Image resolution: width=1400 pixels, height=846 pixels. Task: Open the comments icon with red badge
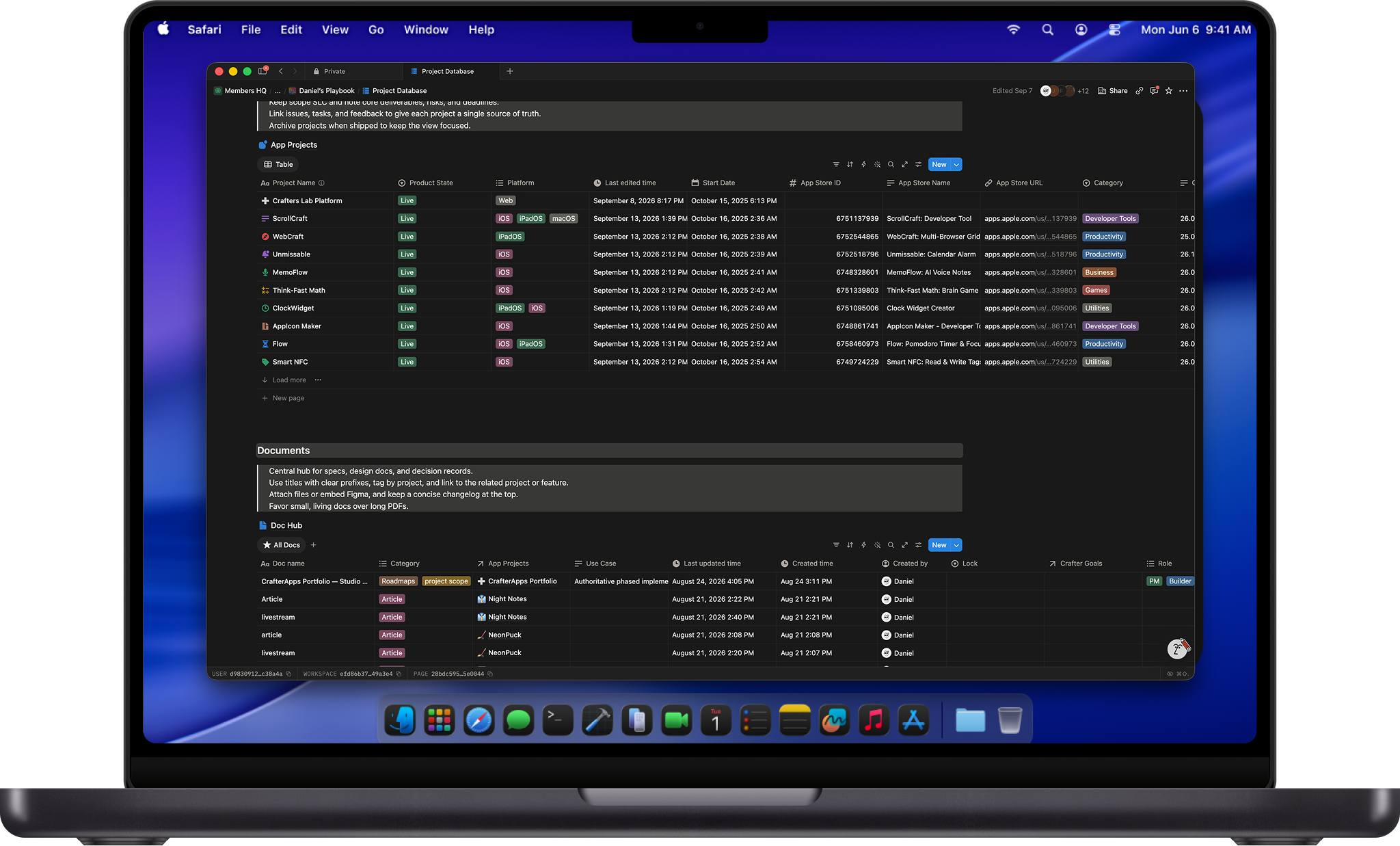coord(1154,90)
